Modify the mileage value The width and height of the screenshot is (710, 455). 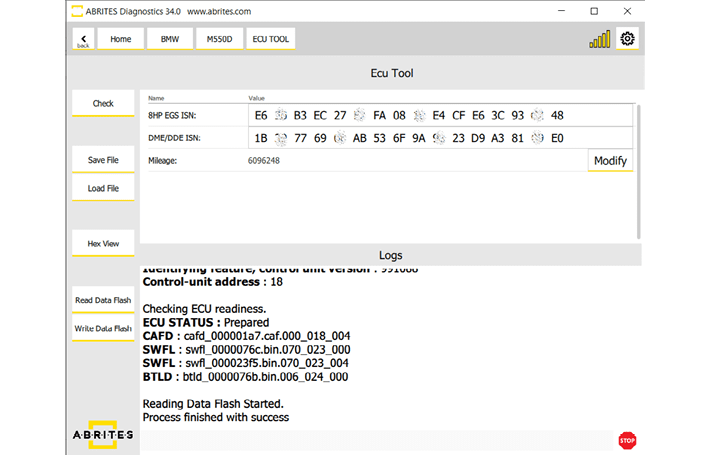click(610, 160)
